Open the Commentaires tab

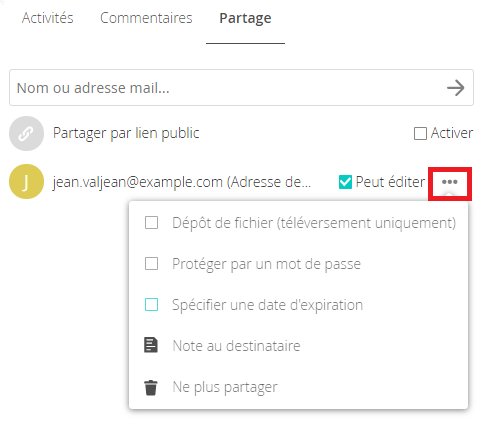[146, 18]
